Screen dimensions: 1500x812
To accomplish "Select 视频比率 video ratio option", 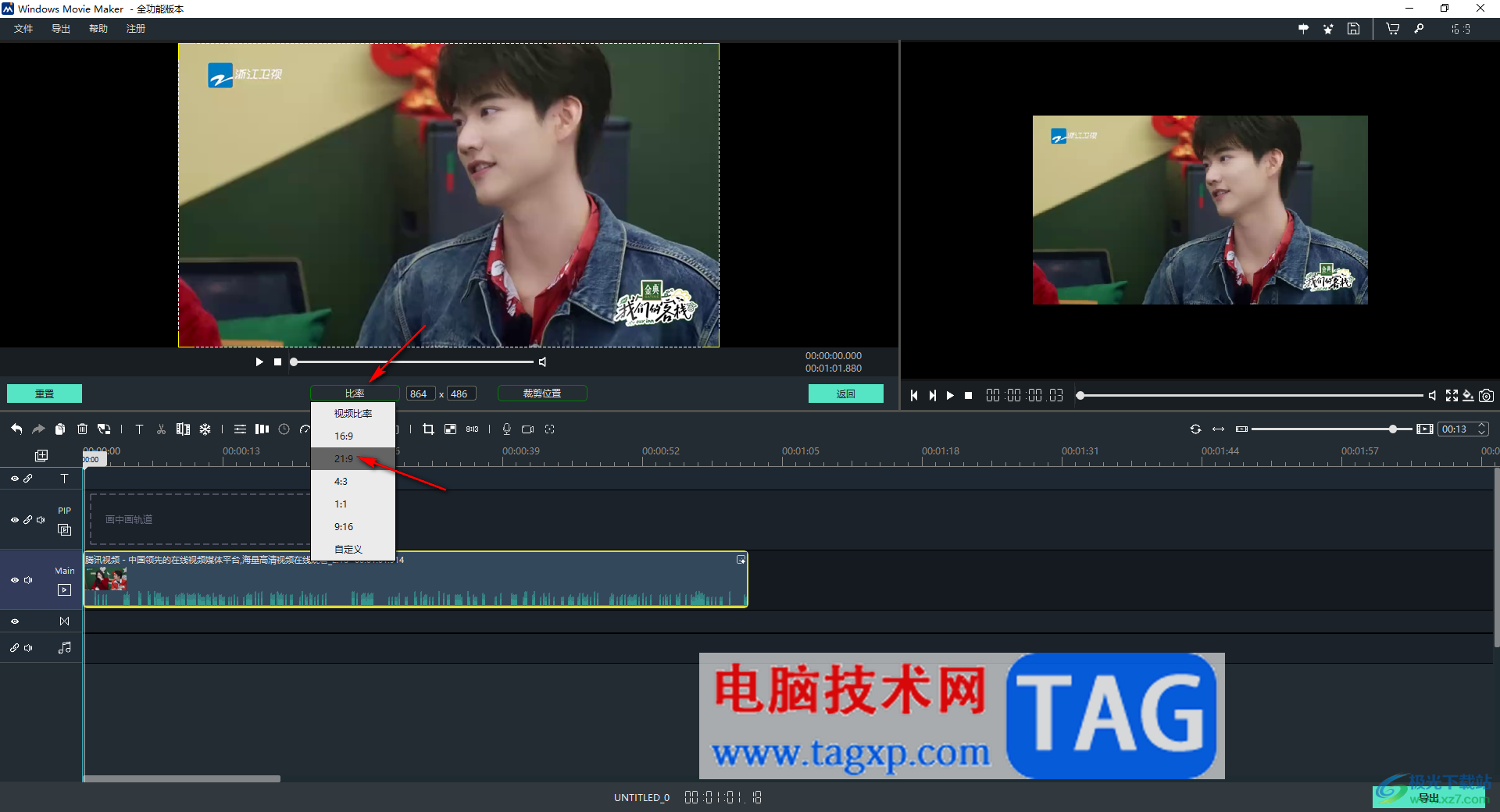I will click(x=353, y=414).
